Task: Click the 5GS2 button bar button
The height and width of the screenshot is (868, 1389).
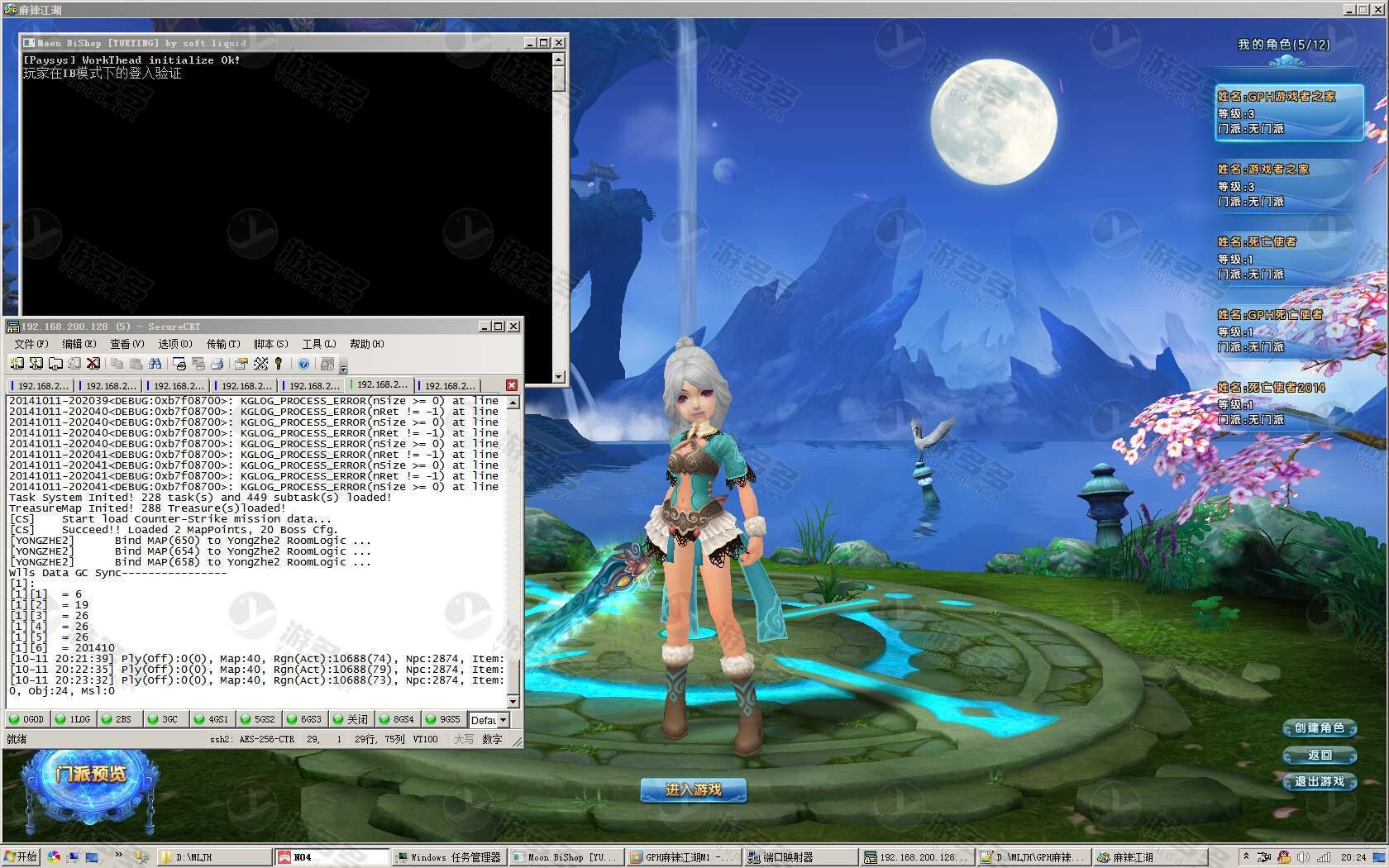Action: (x=258, y=719)
